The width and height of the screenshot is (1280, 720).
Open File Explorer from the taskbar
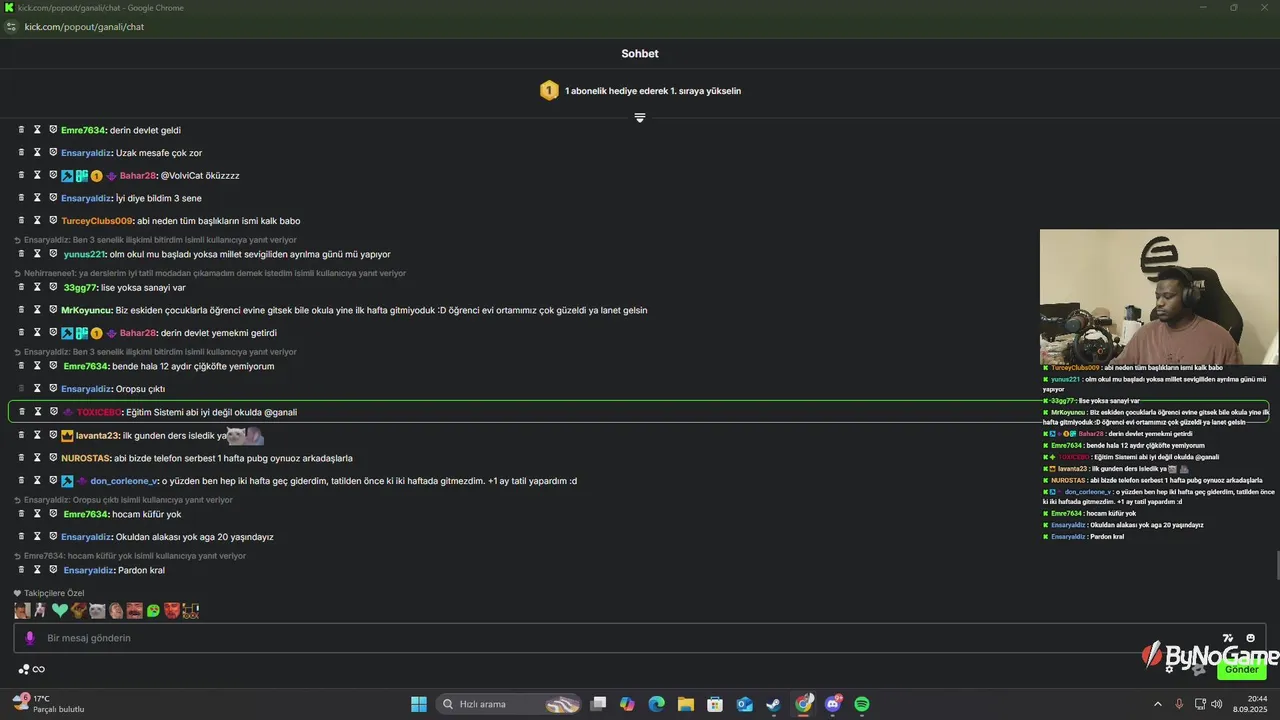pyautogui.click(x=685, y=704)
